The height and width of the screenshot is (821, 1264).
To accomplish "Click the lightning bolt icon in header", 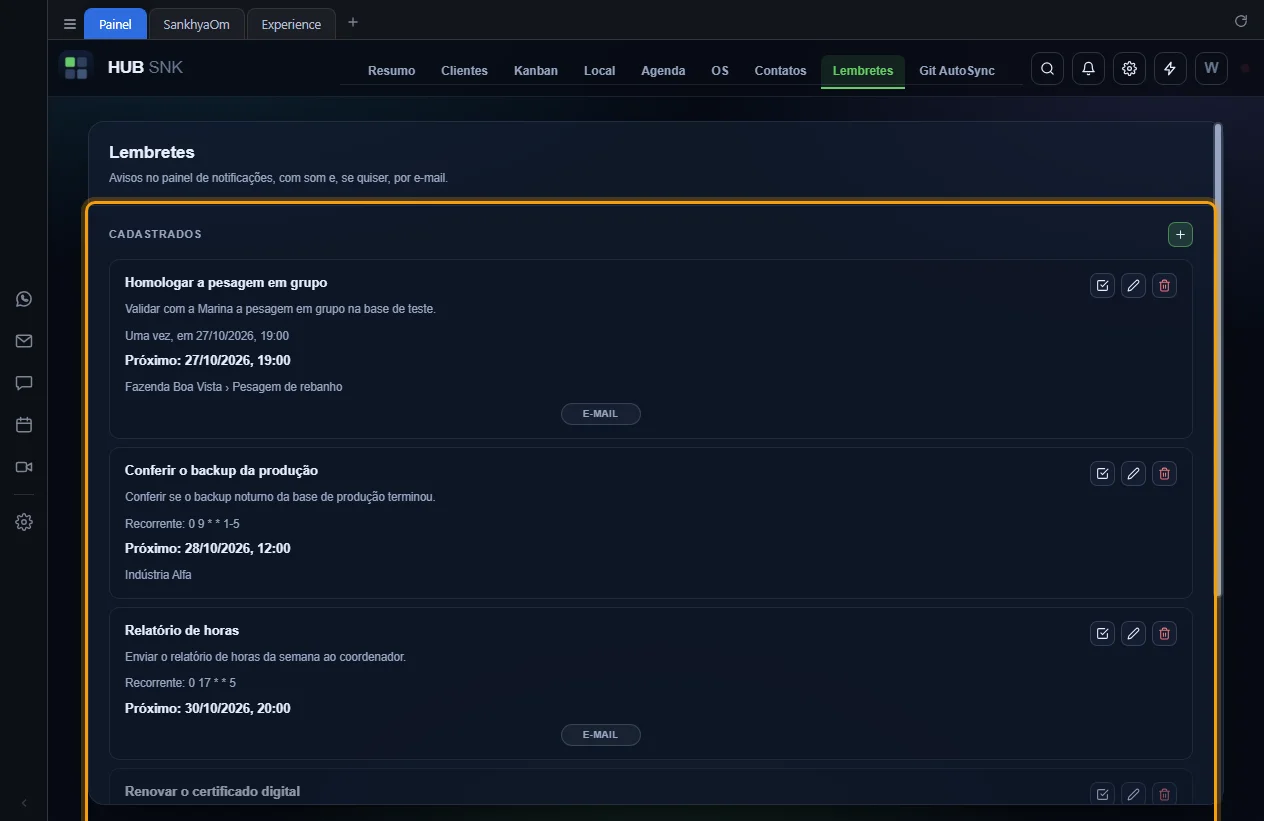I will (x=1170, y=68).
